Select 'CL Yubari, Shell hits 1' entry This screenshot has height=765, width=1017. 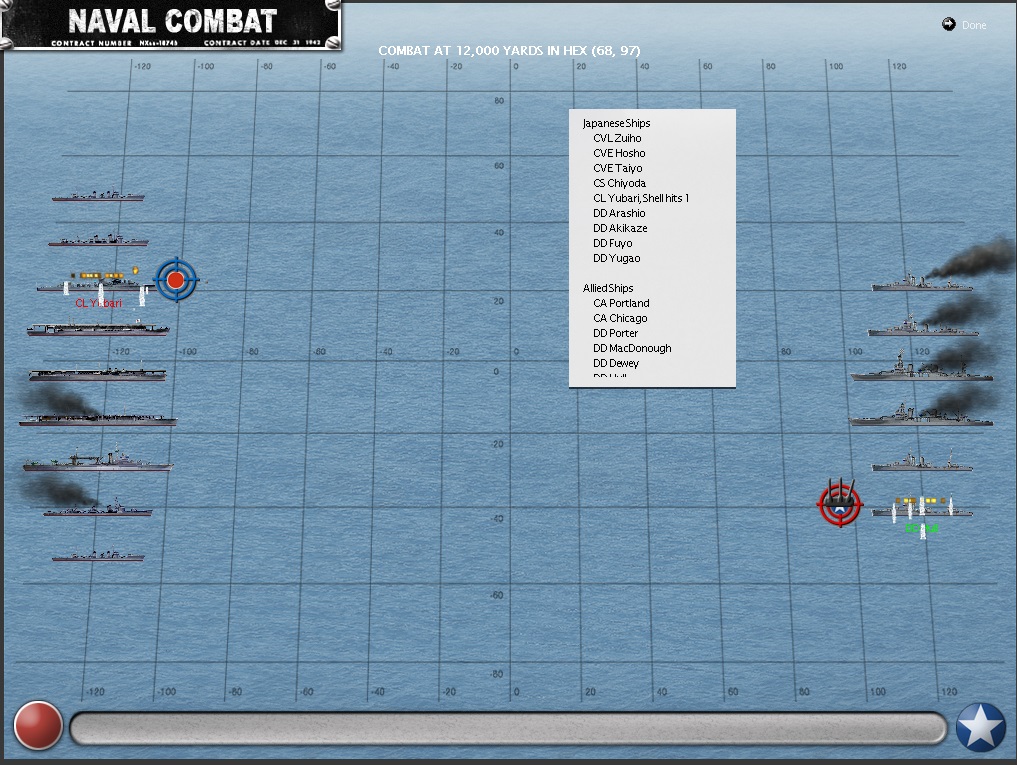(x=641, y=198)
